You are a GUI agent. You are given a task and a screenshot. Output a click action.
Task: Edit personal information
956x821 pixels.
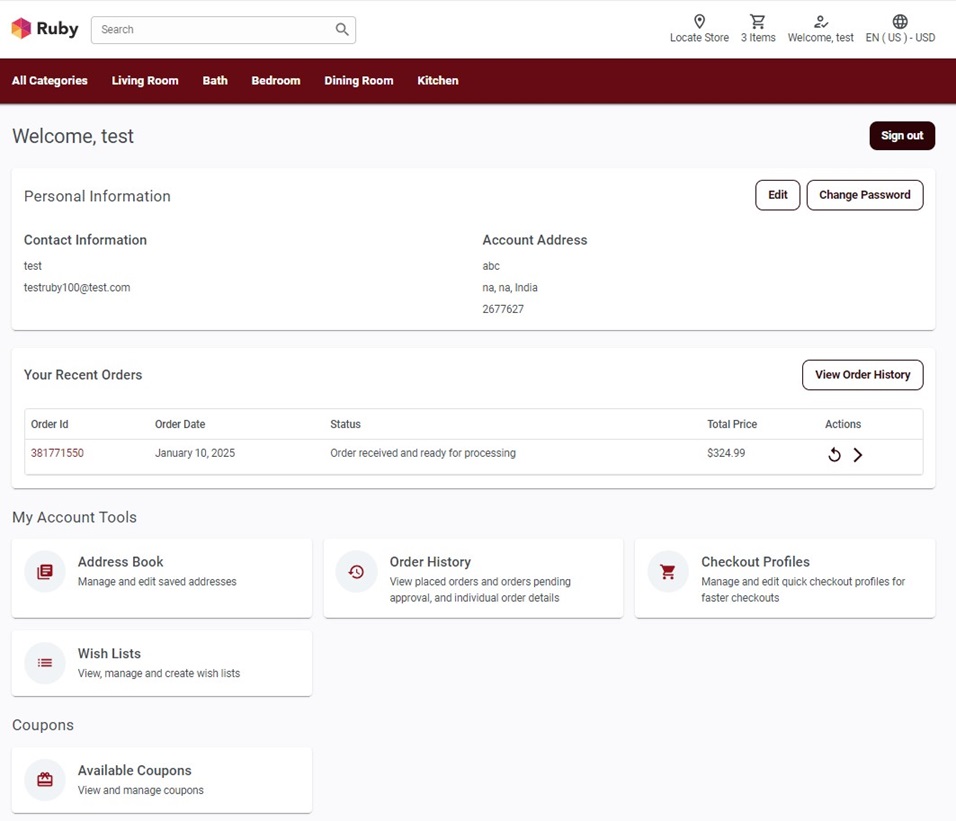777,195
